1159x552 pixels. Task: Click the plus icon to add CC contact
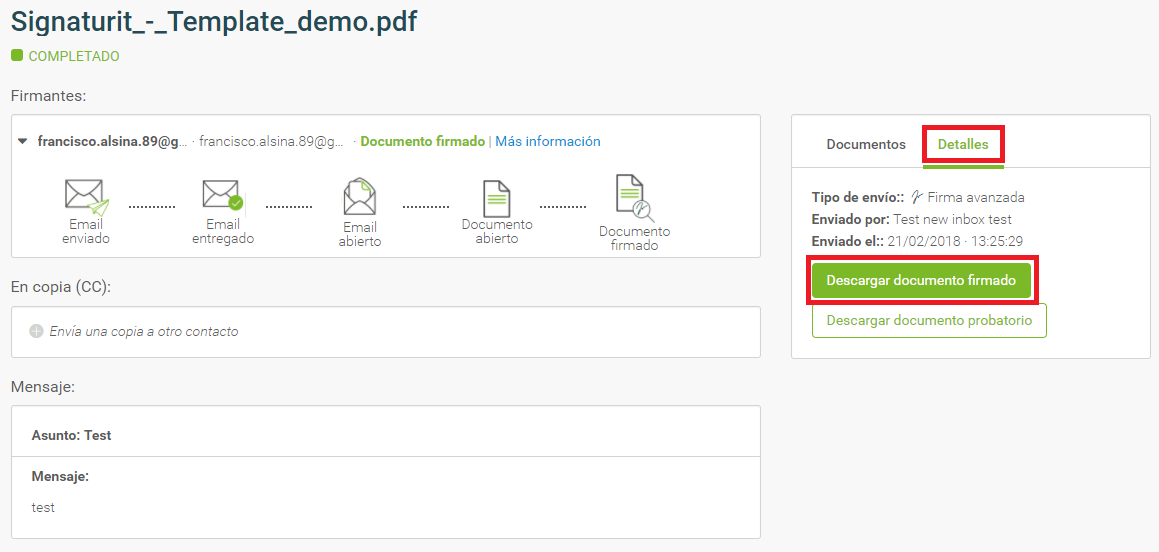click(x=36, y=332)
